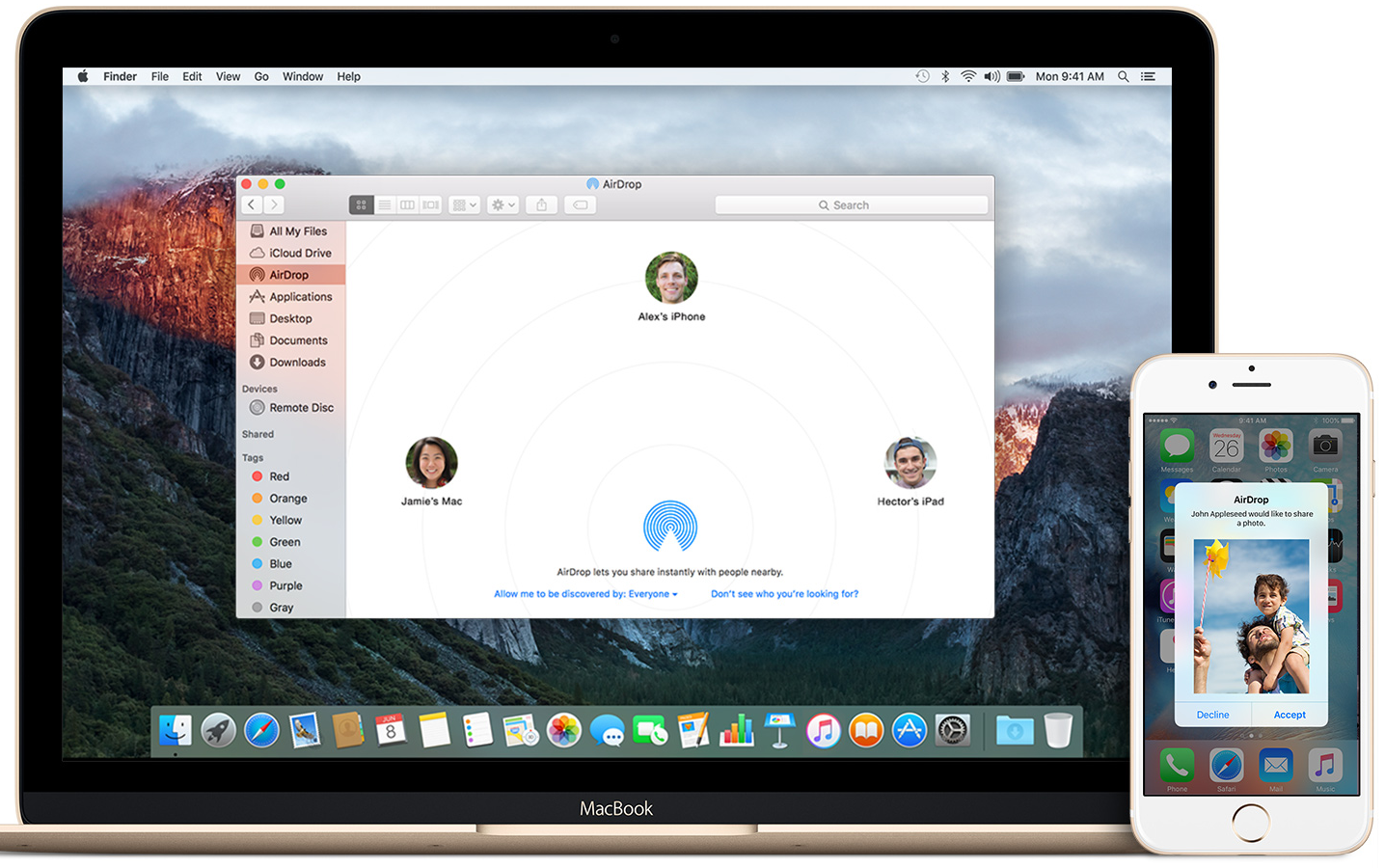Open the Action gear dropdown menu

(503, 204)
